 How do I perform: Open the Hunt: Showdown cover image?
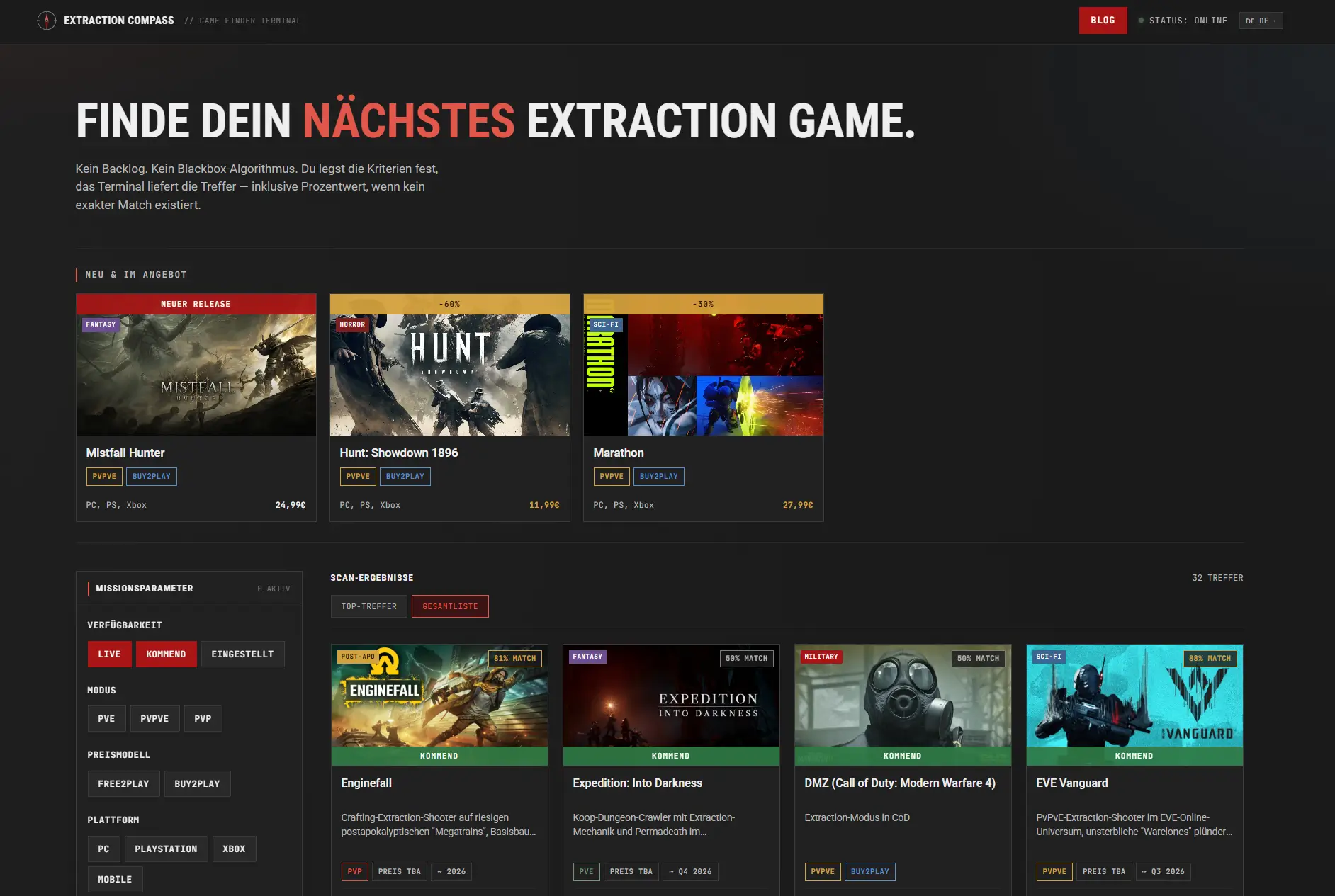[450, 375]
